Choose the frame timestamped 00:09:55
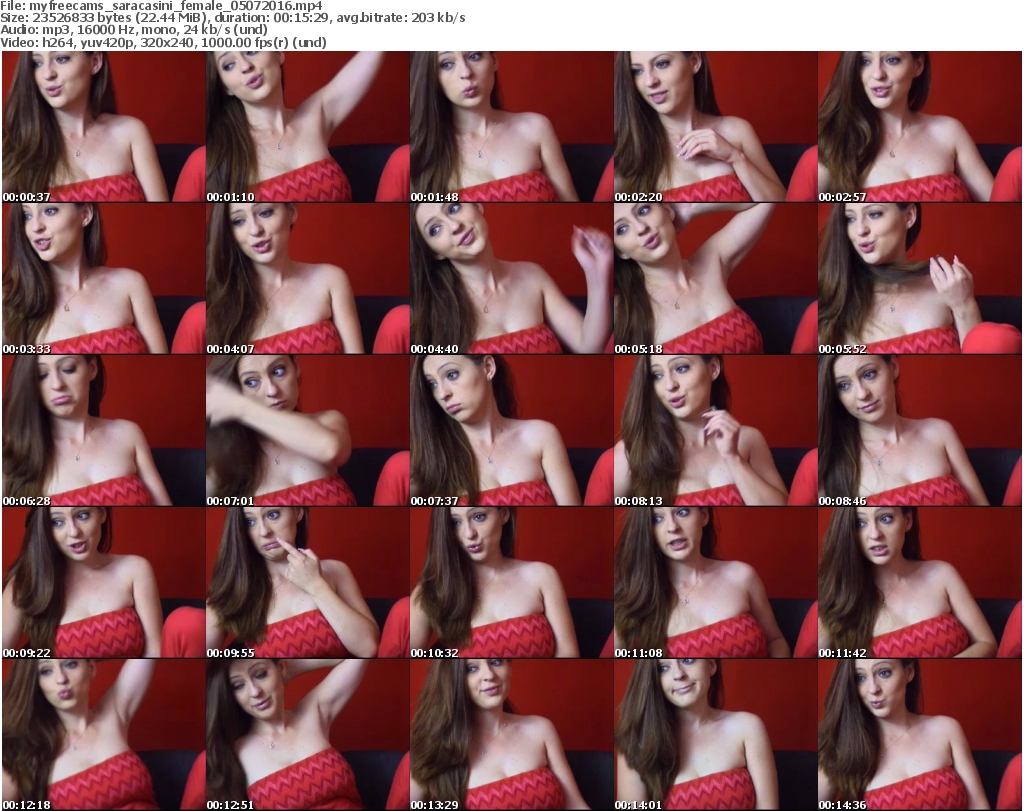 (x=308, y=583)
